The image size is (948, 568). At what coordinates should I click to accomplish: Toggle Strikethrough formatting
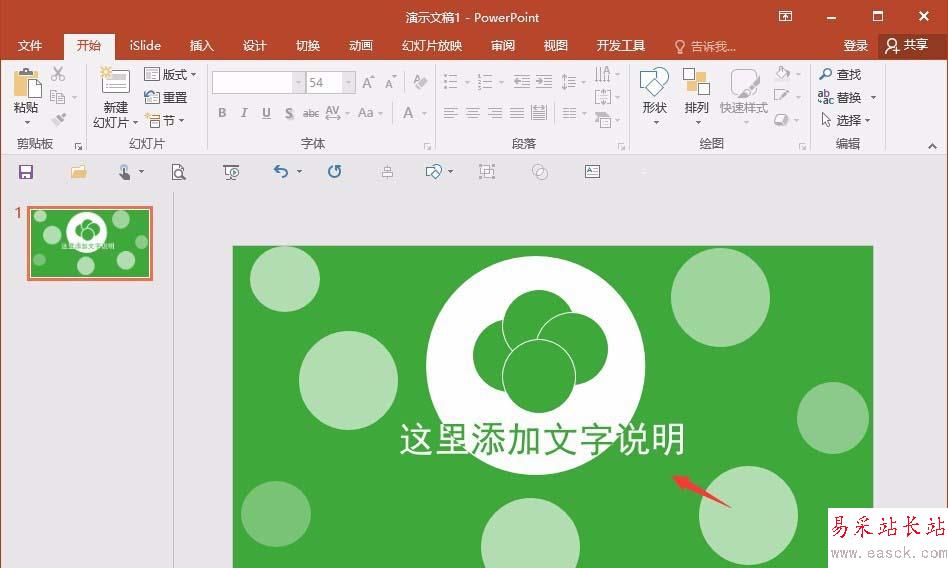pos(311,113)
